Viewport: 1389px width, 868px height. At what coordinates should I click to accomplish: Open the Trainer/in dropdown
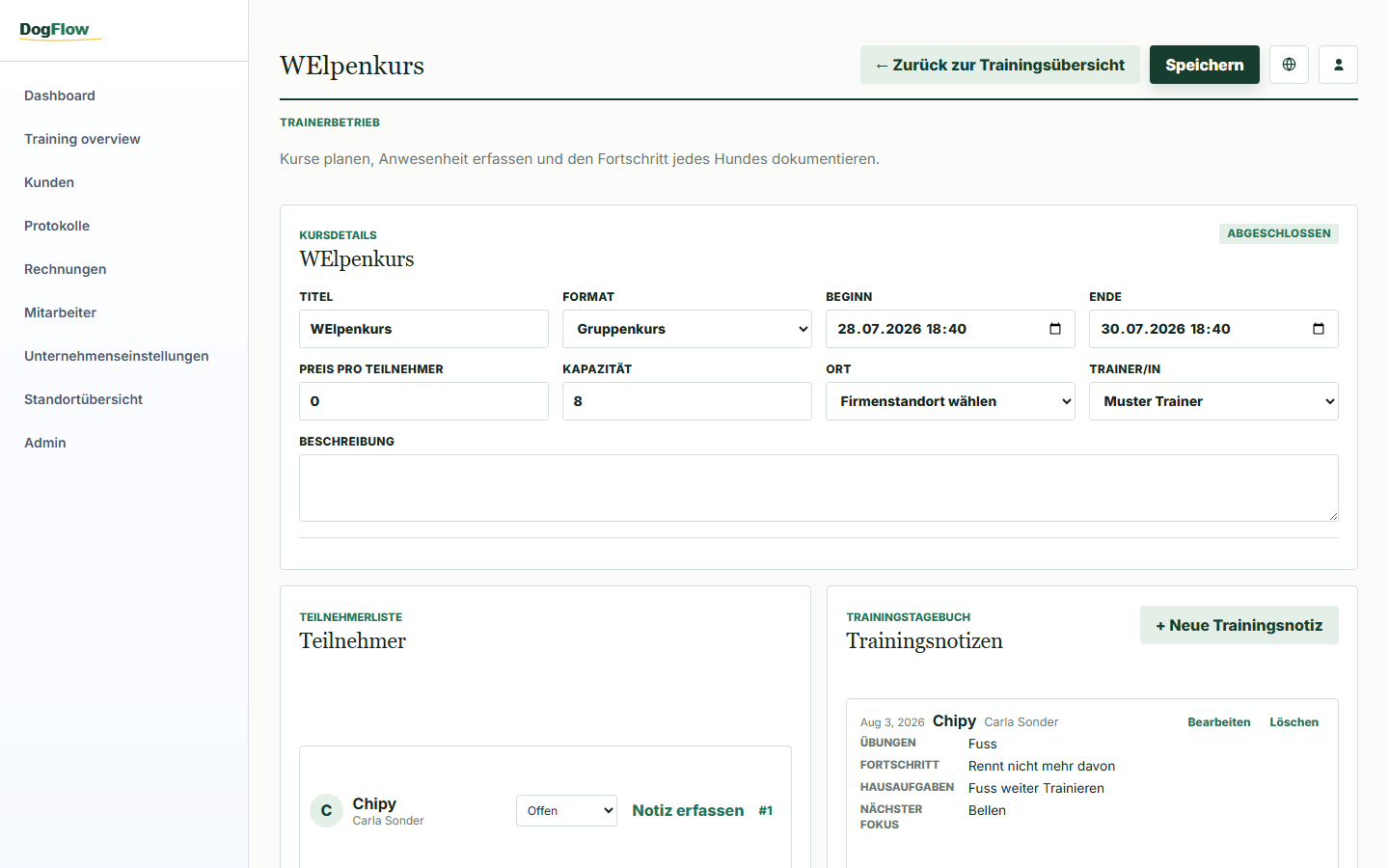[1213, 401]
